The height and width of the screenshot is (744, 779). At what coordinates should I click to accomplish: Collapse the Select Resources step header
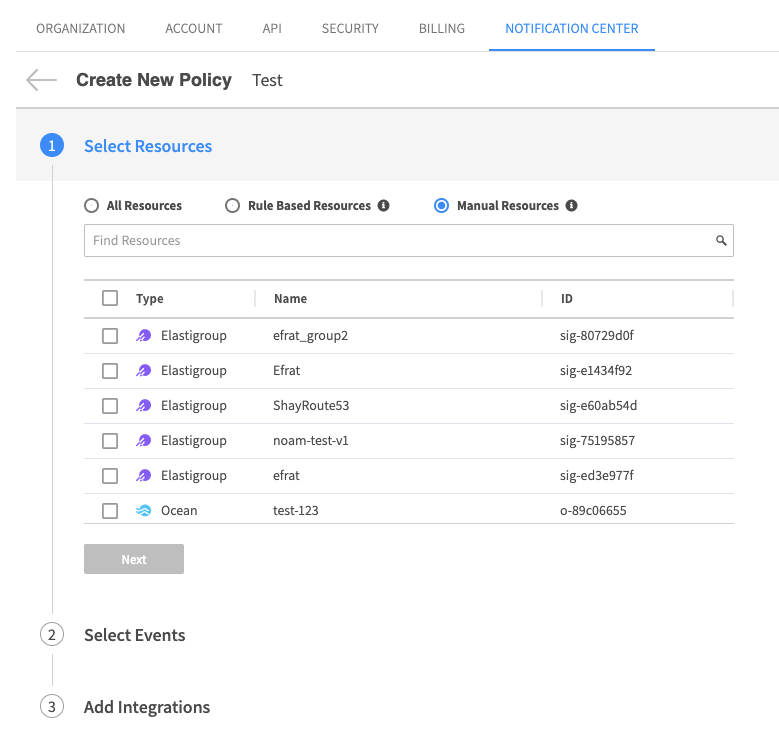click(x=148, y=146)
